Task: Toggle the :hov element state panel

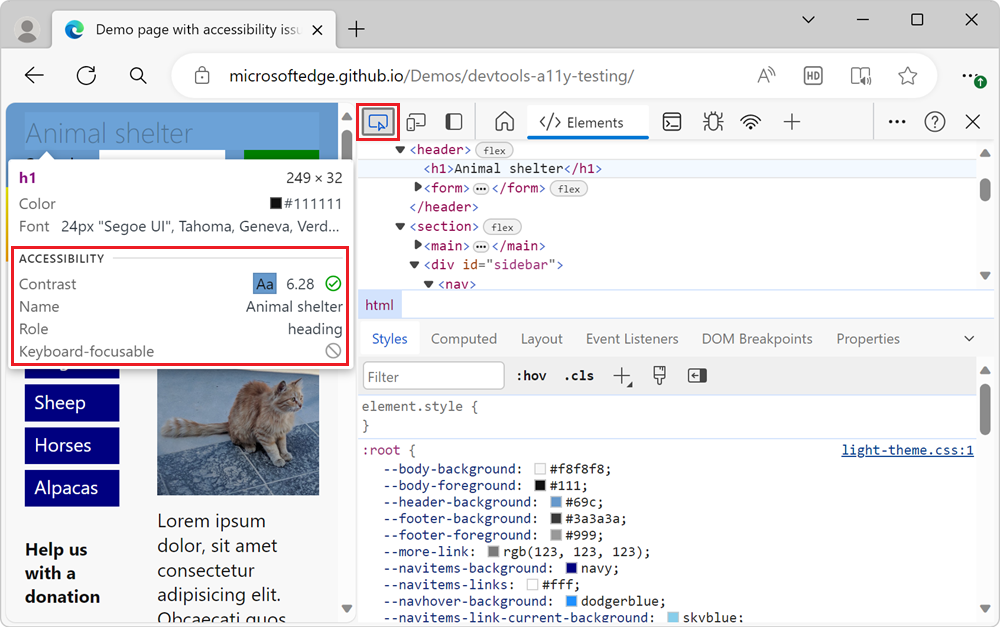Action: [x=531, y=375]
